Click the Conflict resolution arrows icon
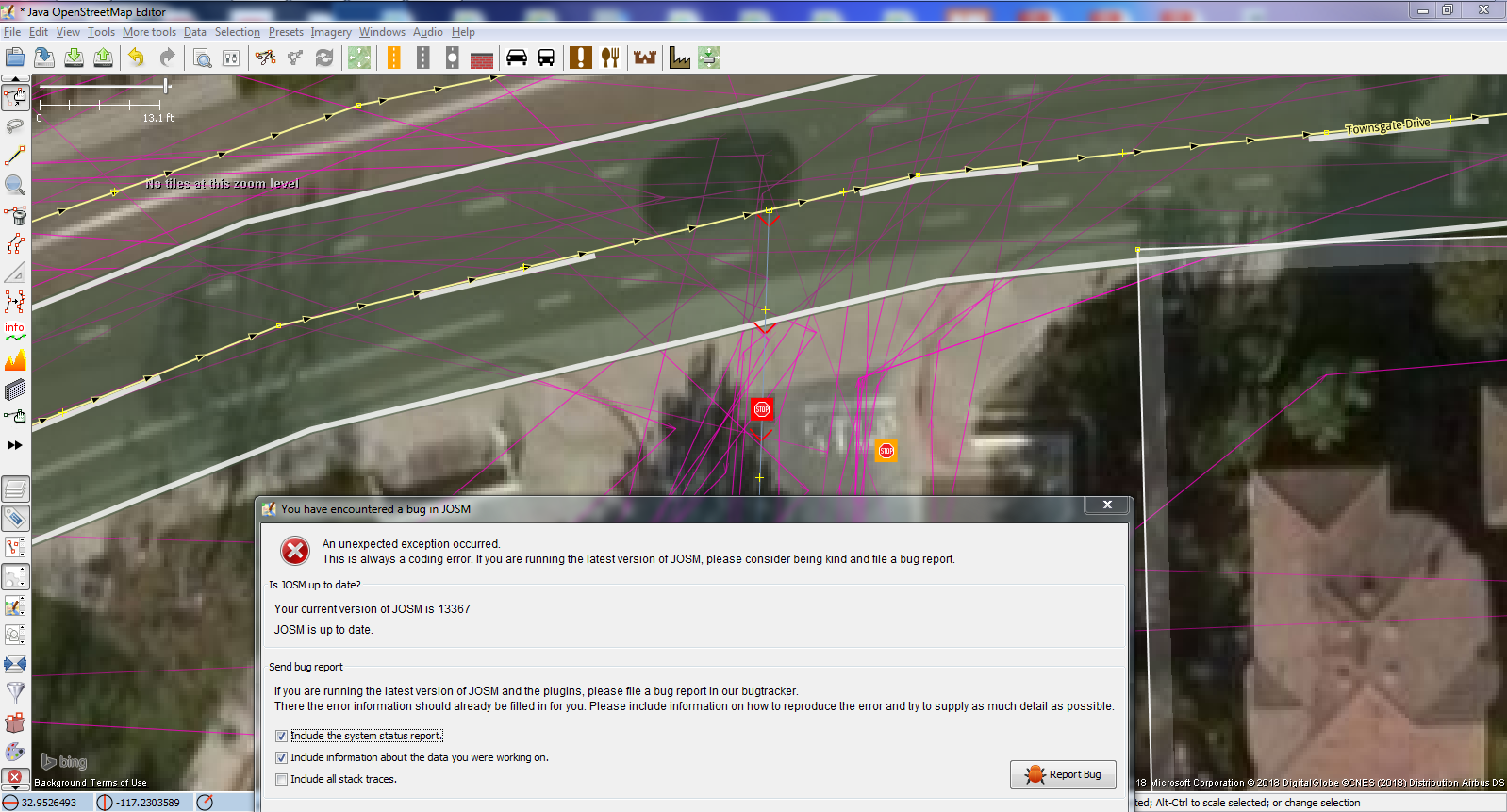 (x=15, y=664)
